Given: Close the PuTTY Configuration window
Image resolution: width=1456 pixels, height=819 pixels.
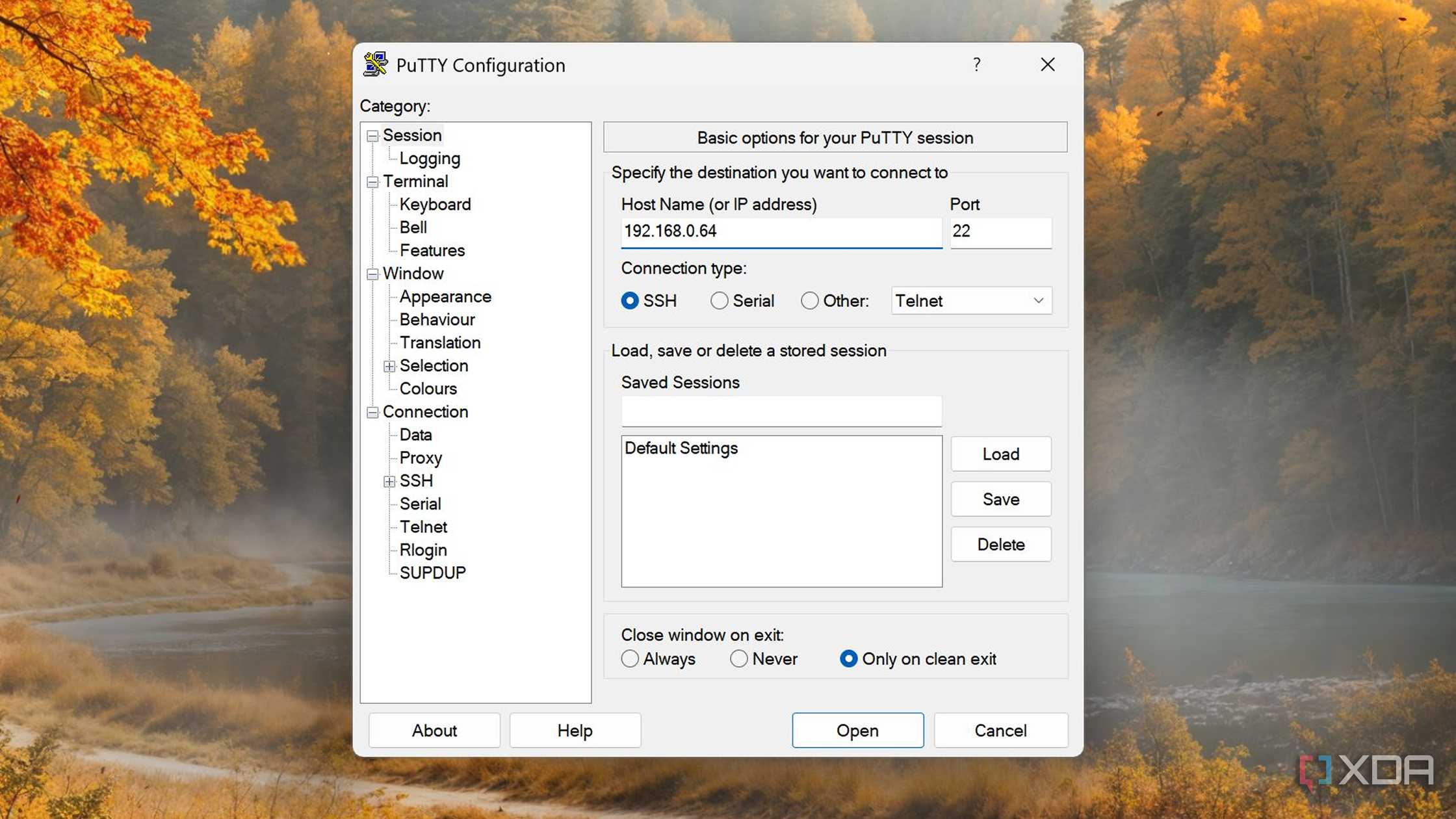Looking at the screenshot, I should click(1047, 64).
